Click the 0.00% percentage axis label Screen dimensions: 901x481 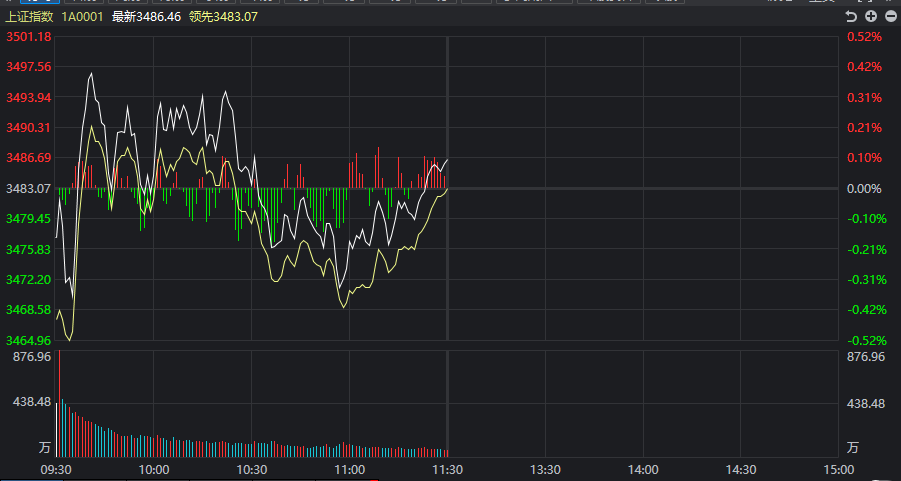coord(864,188)
